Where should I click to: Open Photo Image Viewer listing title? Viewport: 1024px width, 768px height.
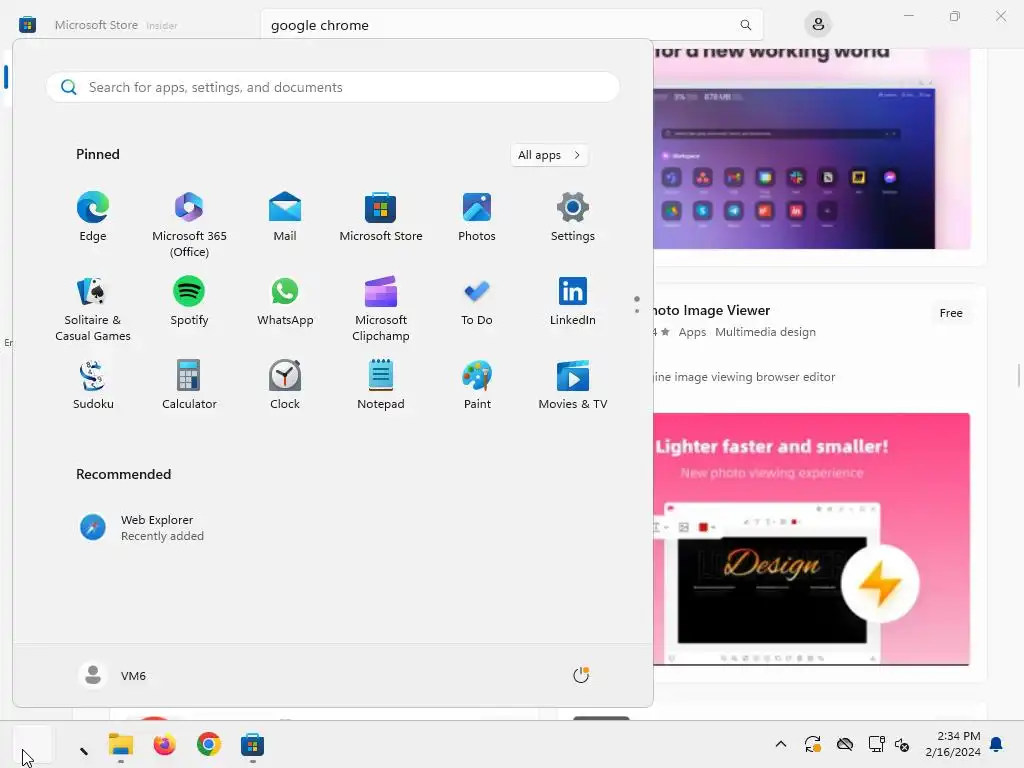pos(712,310)
